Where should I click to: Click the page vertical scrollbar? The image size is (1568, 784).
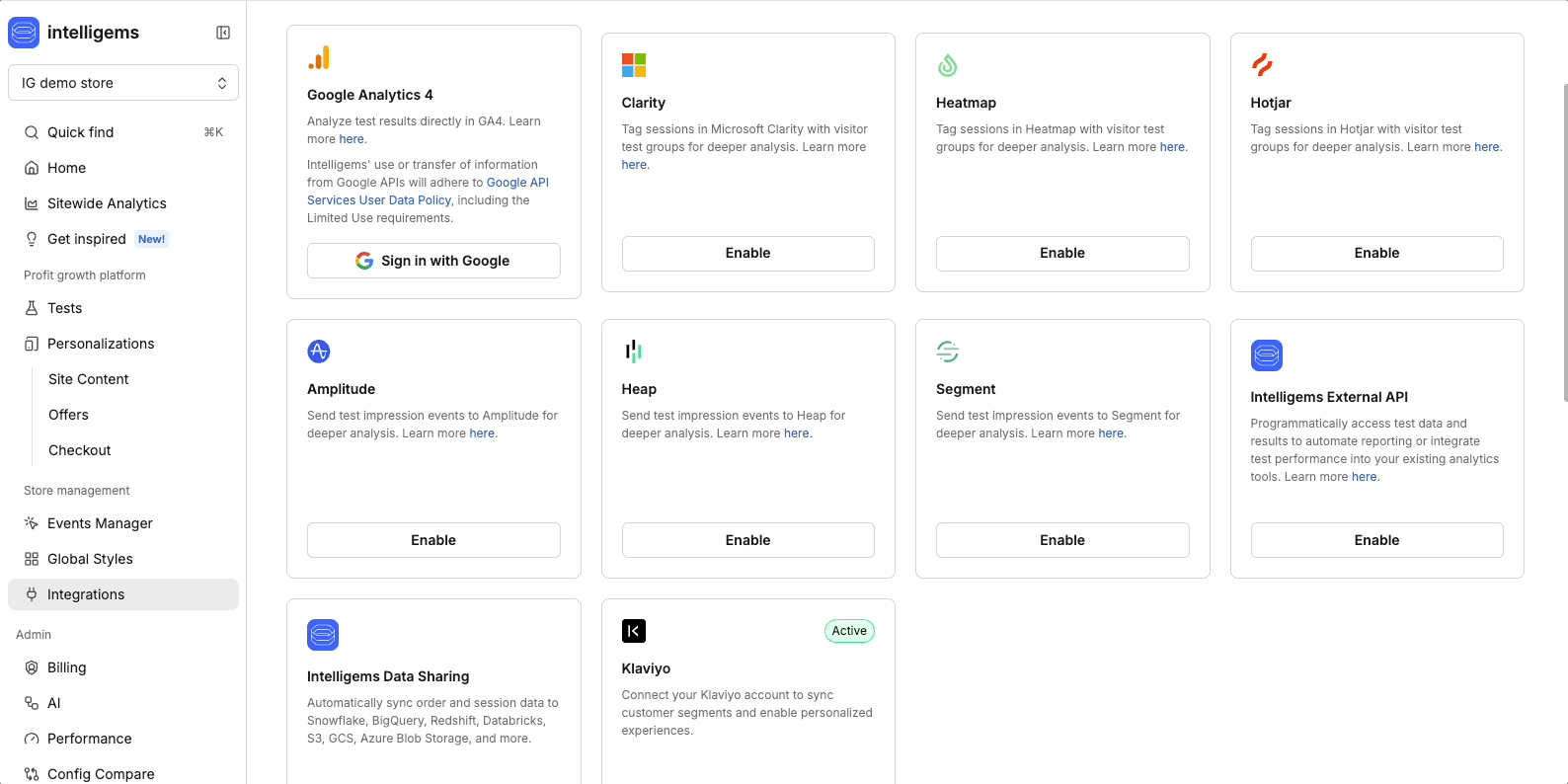tap(1564, 242)
